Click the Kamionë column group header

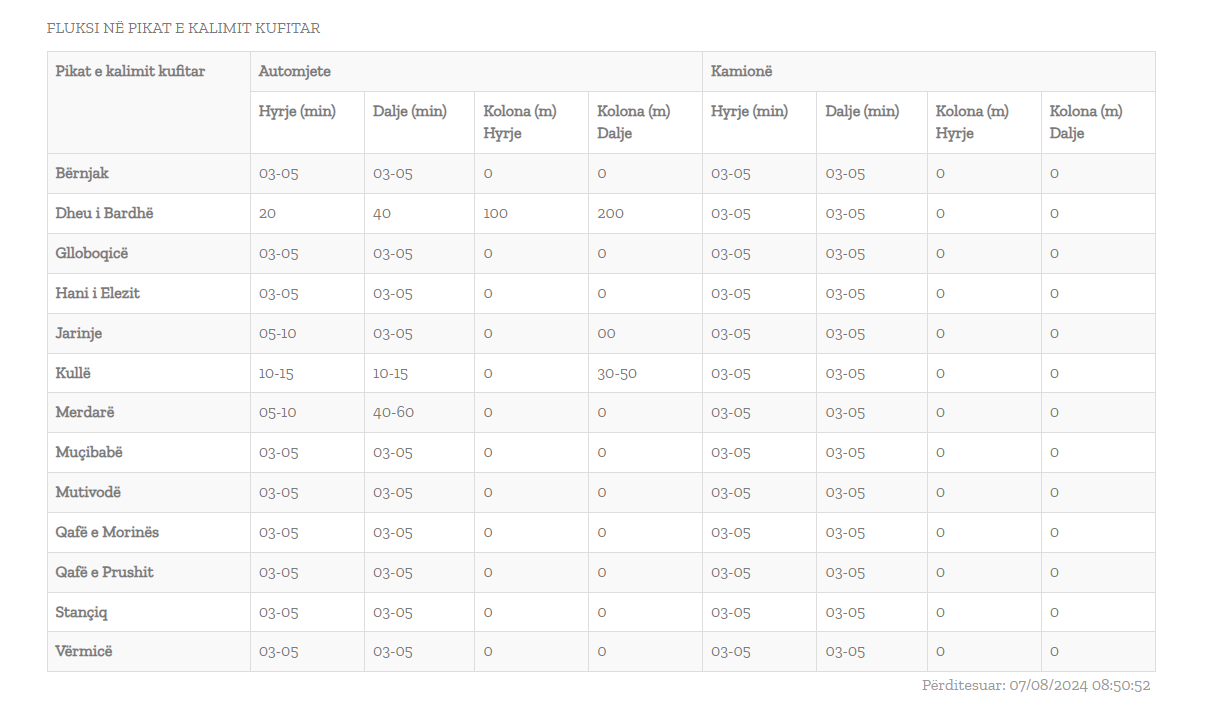tap(741, 72)
